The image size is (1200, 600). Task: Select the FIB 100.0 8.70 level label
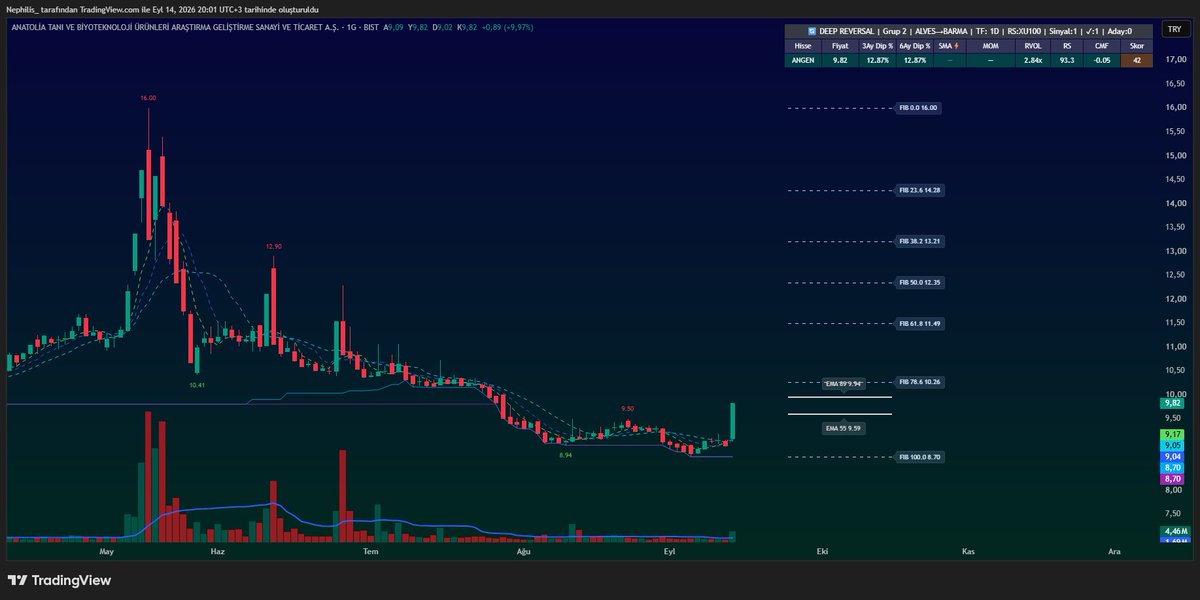920,457
